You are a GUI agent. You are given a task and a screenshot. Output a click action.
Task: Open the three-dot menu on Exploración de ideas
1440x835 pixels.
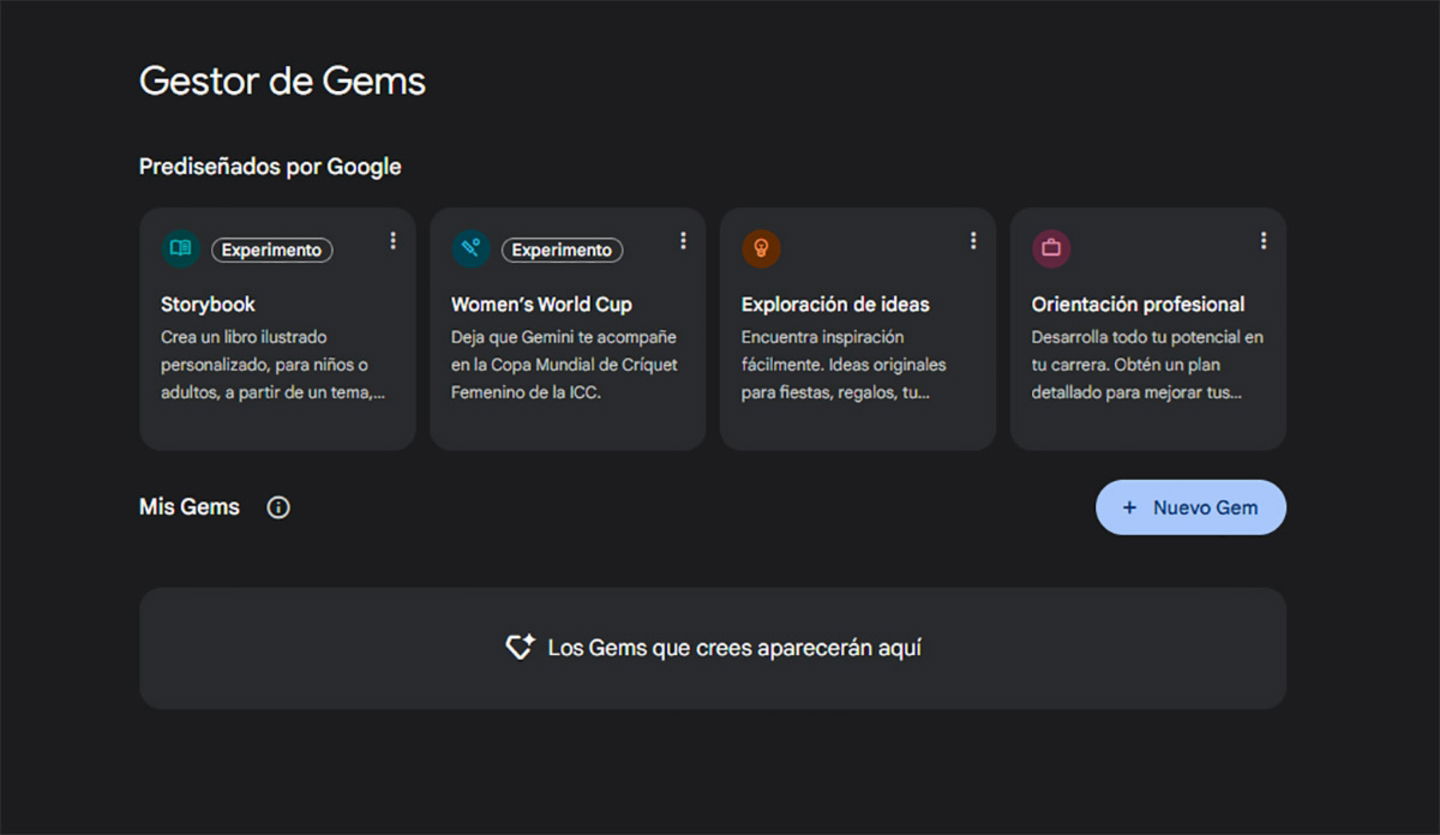pyautogui.click(x=973, y=240)
